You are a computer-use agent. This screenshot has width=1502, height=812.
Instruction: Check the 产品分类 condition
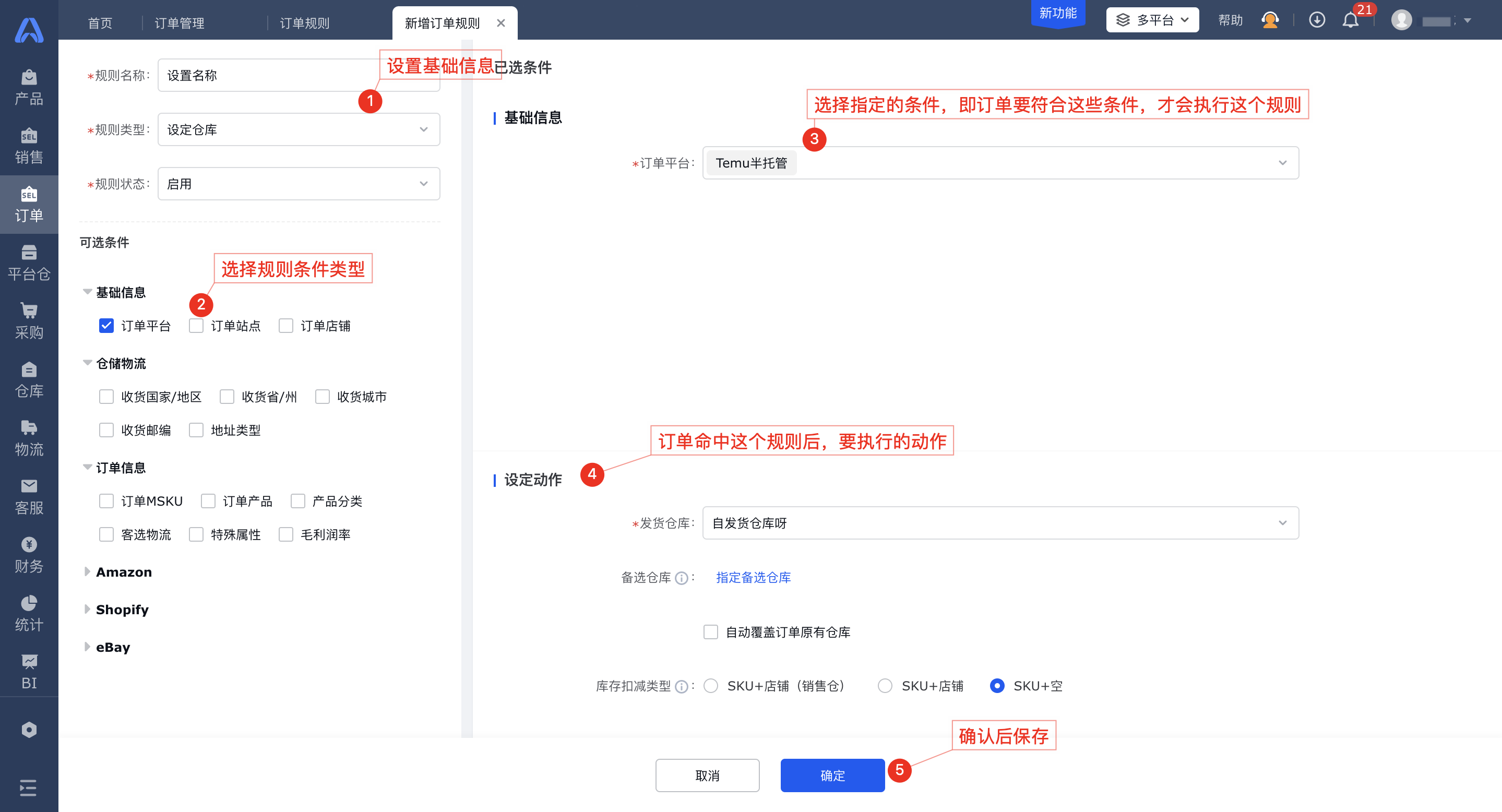pos(298,501)
